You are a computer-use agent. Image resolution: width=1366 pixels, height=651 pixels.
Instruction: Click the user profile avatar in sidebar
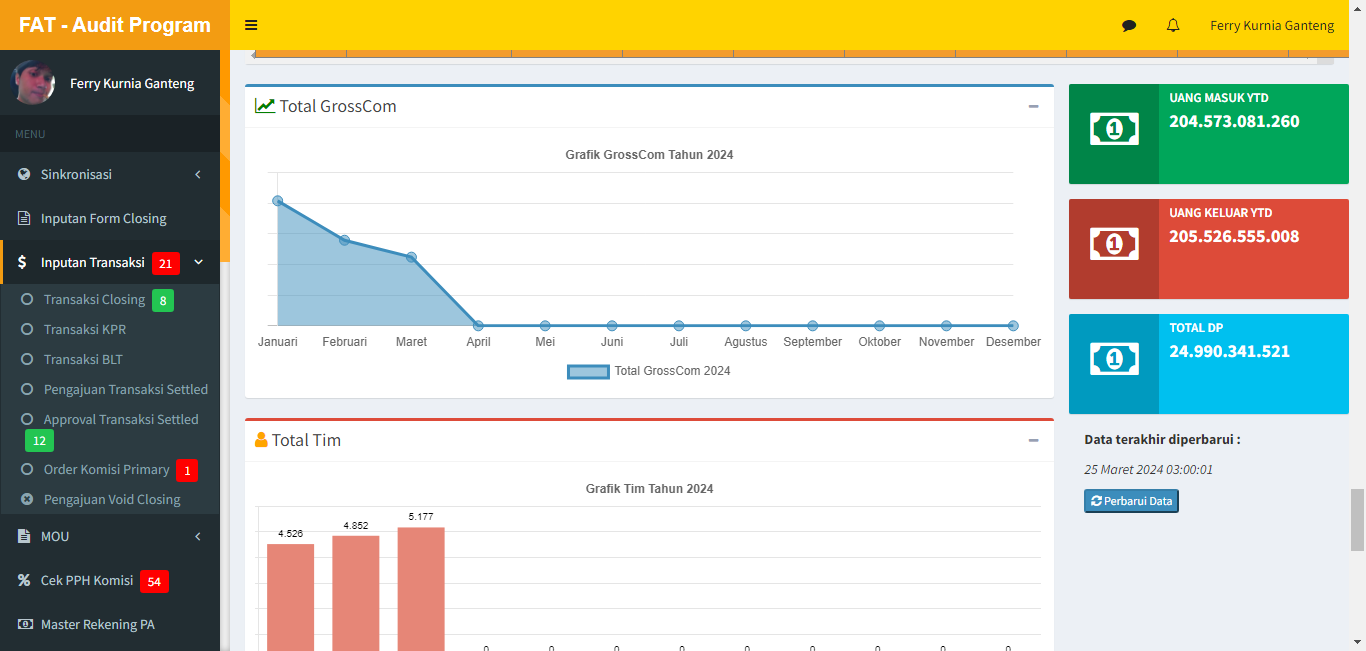tap(33, 83)
